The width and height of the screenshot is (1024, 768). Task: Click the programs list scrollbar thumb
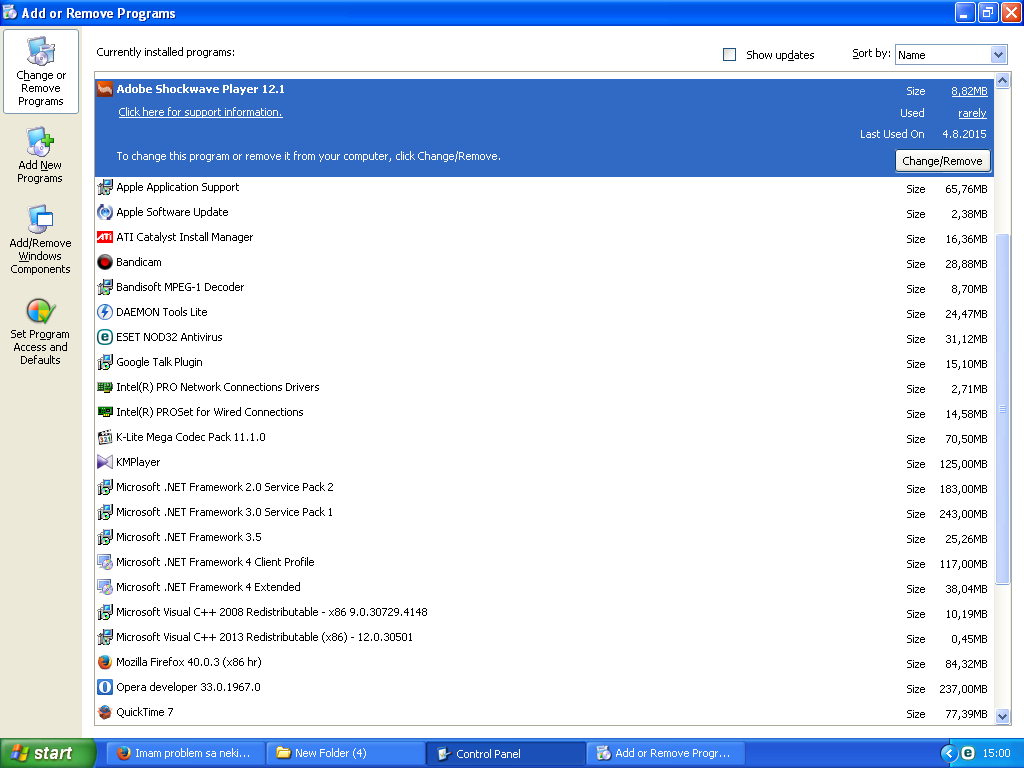click(1002, 409)
